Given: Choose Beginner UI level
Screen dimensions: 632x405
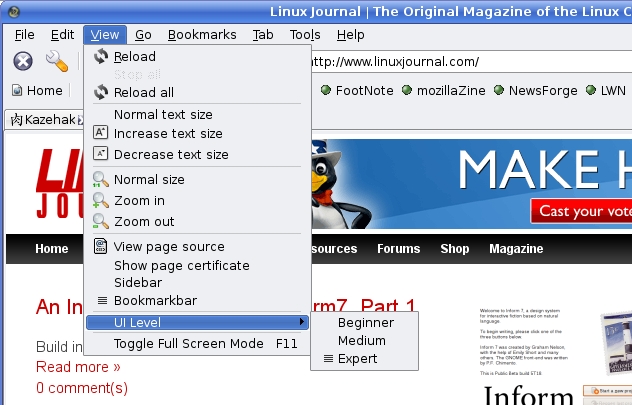Looking at the screenshot, I should [x=365, y=323].
